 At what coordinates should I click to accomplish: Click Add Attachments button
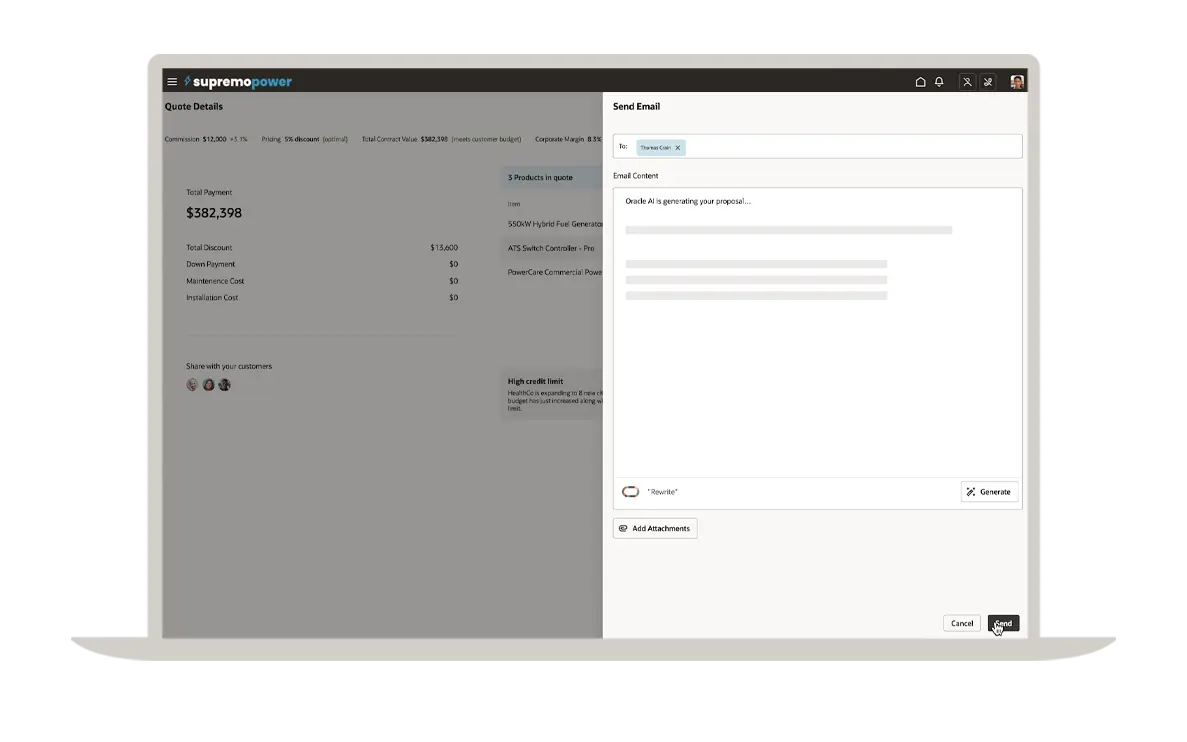click(x=655, y=528)
